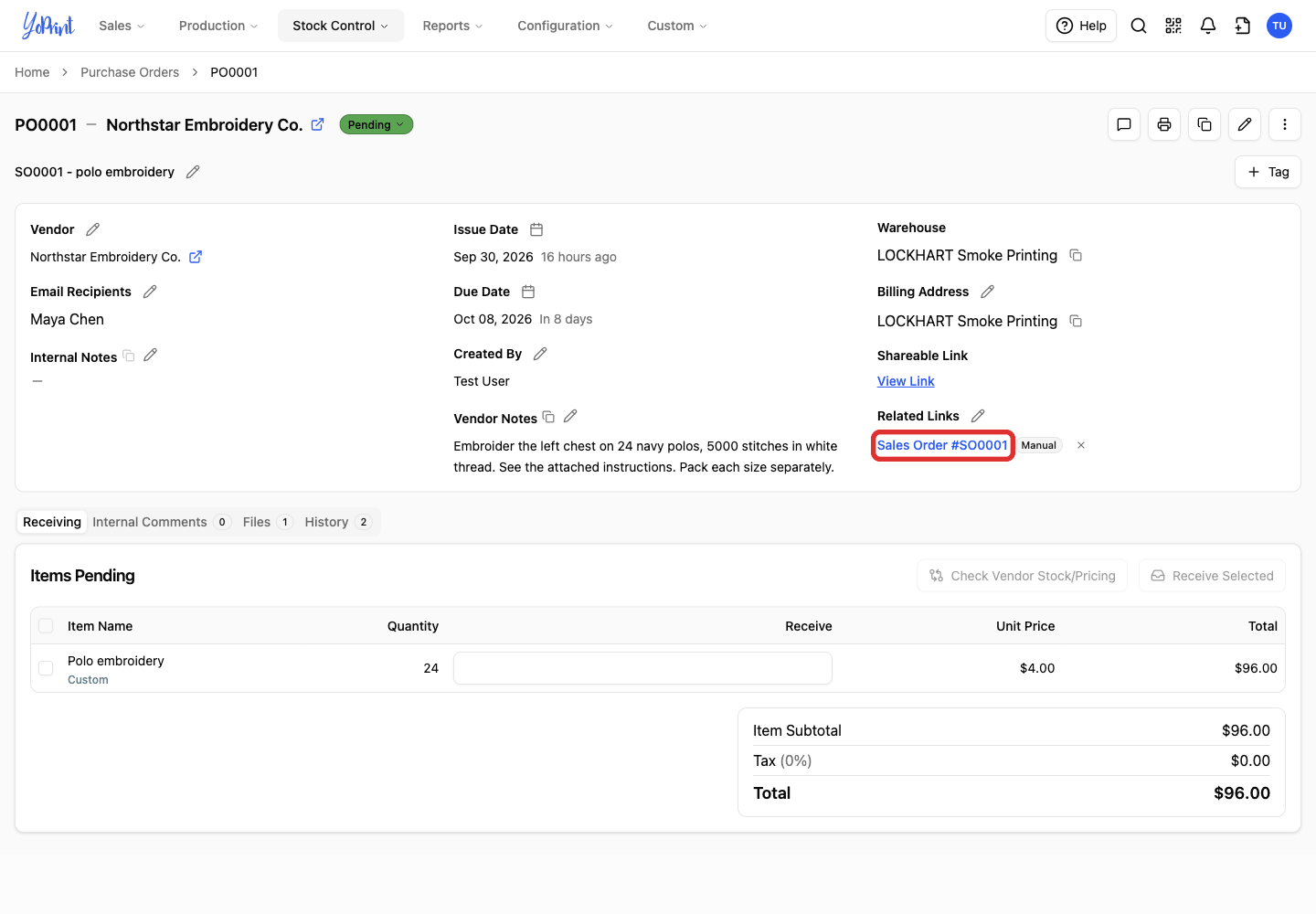Select all items with the header checkbox

pyautogui.click(x=46, y=626)
